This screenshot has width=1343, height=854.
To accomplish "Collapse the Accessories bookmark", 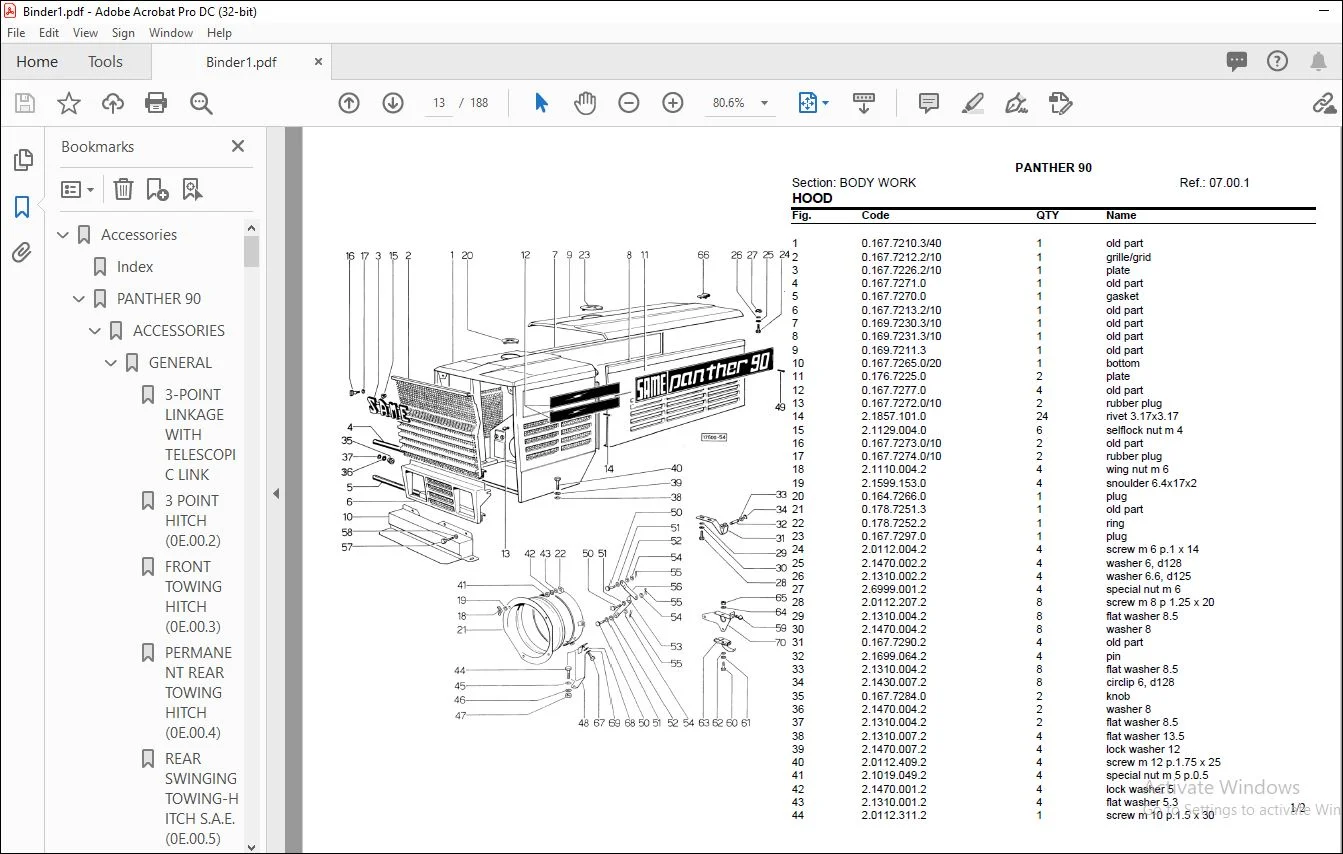I will coord(64,235).
